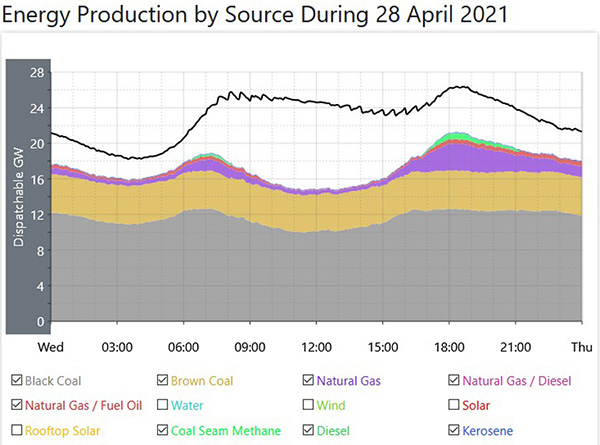Check the Wind checkbox

pyautogui.click(x=309, y=406)
